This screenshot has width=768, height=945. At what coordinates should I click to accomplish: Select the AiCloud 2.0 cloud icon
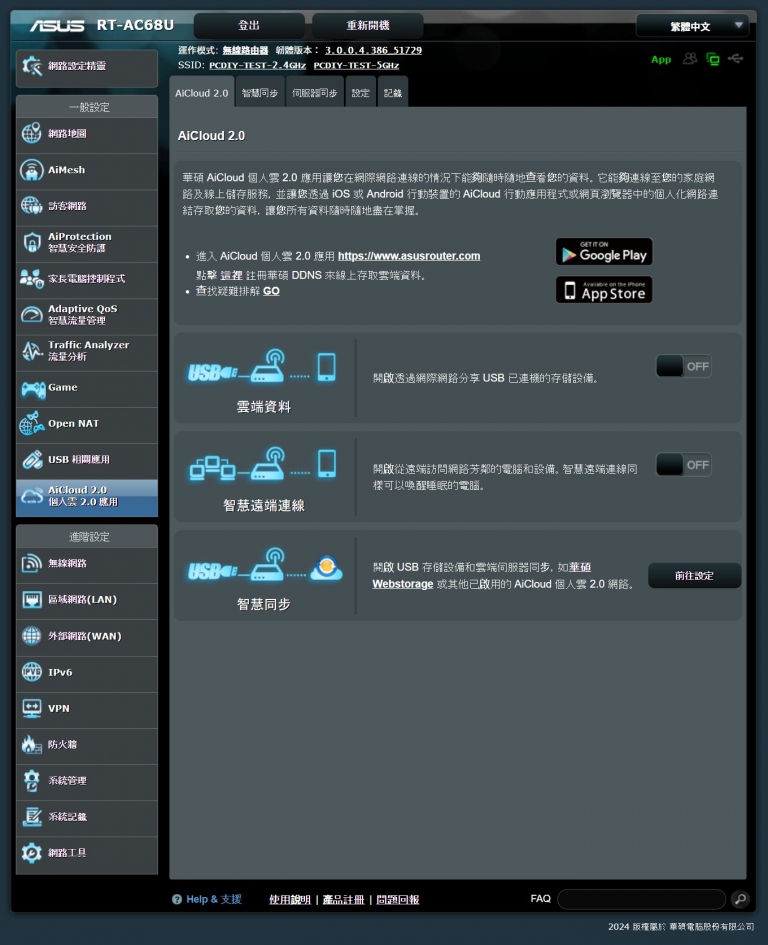[32, 495]
